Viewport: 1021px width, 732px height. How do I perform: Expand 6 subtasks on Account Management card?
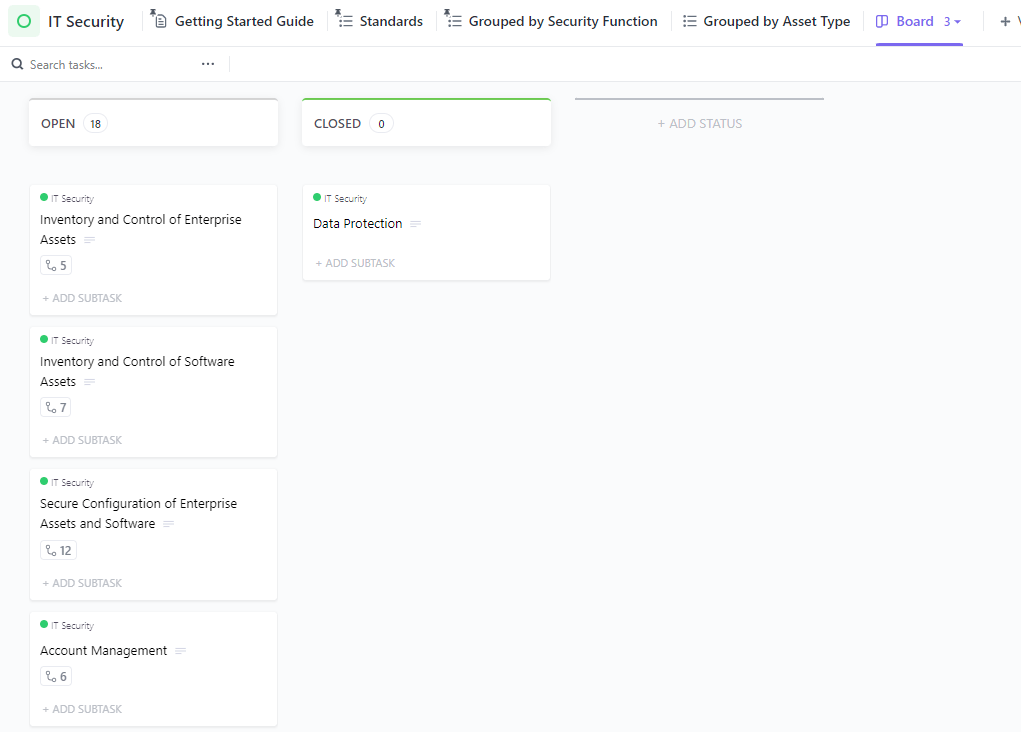tap(56, 677)
